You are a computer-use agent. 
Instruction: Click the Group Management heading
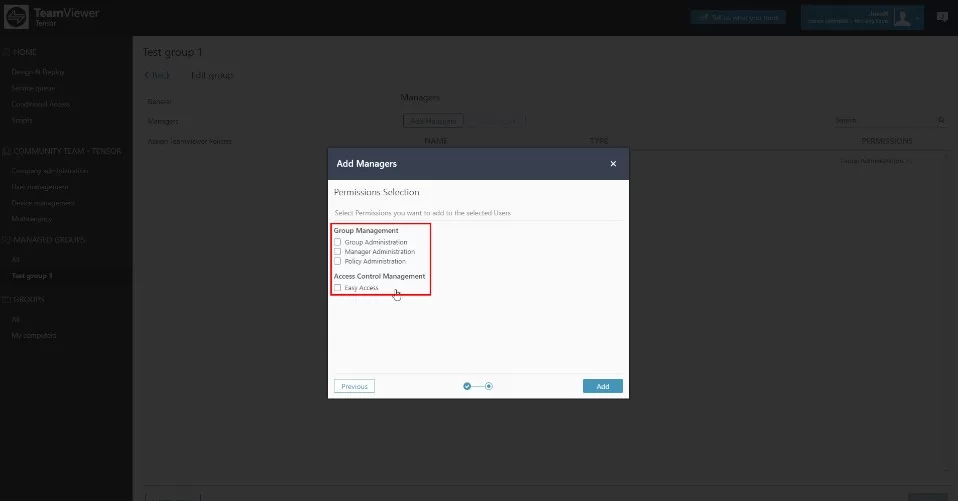point(366,230)
